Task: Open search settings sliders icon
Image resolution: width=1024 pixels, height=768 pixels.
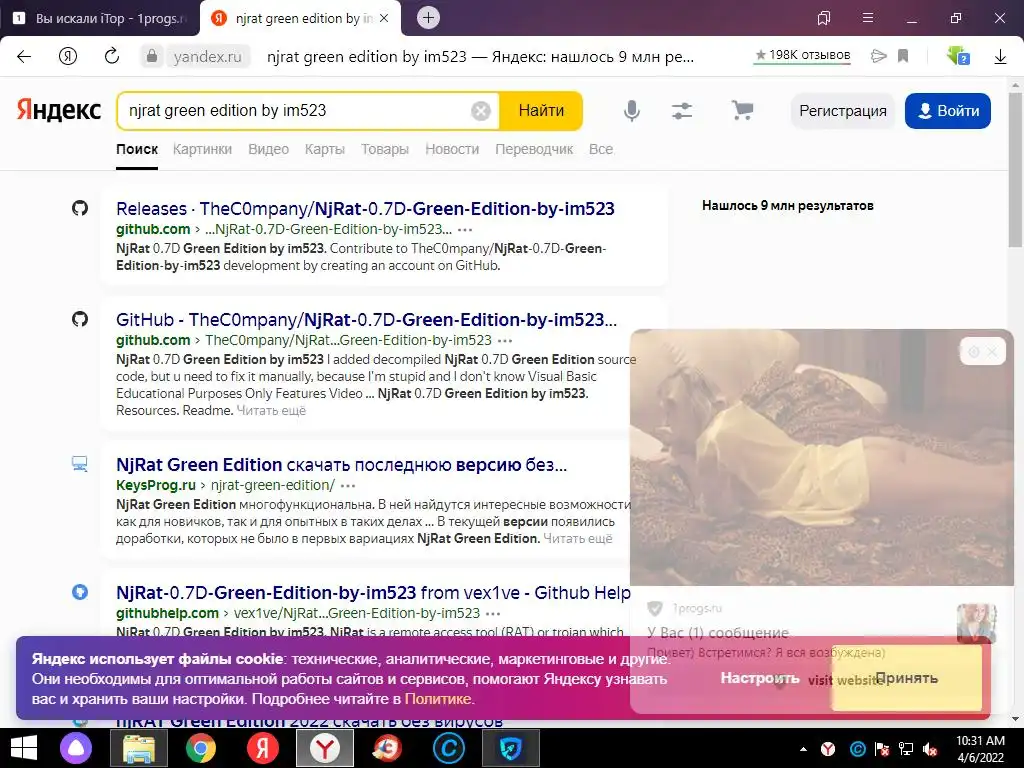Action: [x=682, y=111]
